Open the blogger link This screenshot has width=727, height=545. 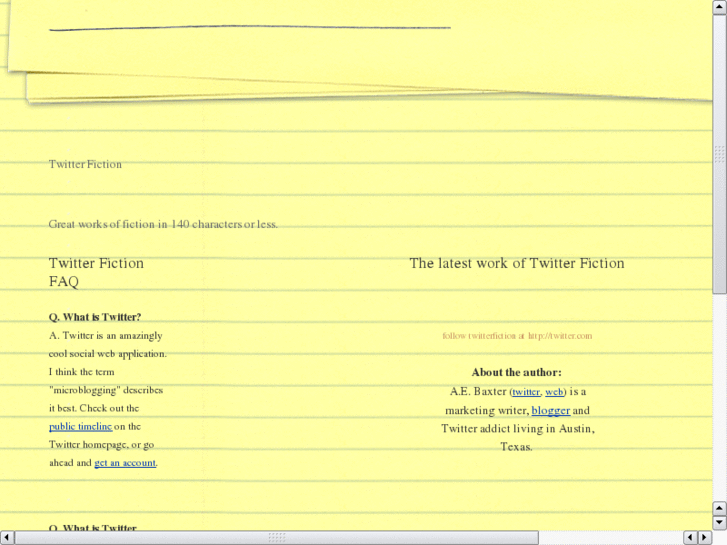[551, 410]
